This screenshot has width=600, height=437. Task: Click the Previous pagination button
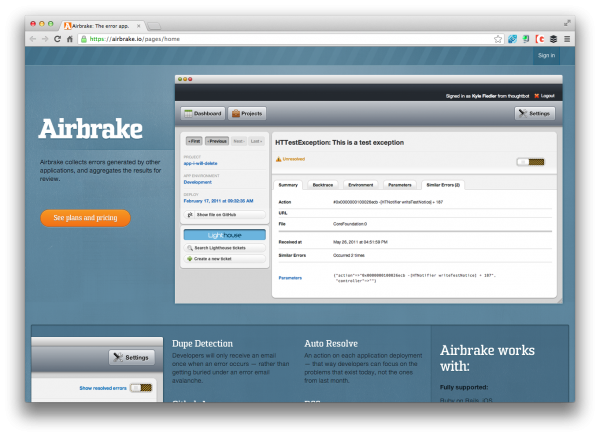point(217,141)
